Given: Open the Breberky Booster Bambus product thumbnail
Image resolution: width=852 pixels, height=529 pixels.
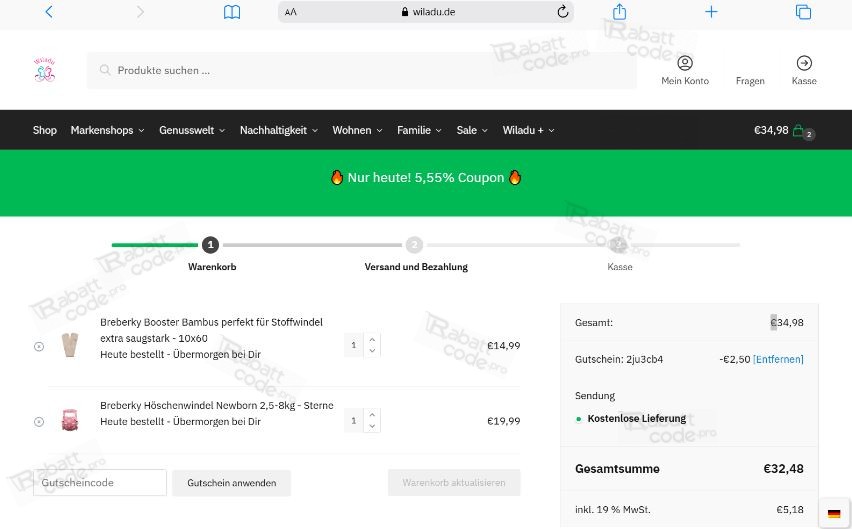Looking at the screenshot, I should tap(70, 345).
